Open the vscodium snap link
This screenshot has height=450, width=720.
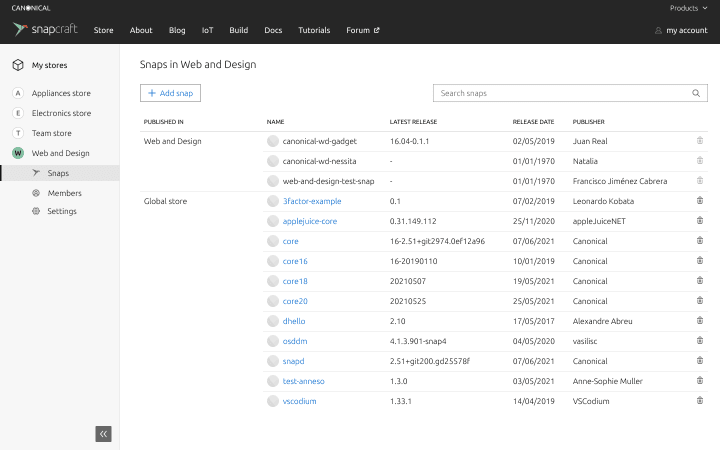(299, 401)
